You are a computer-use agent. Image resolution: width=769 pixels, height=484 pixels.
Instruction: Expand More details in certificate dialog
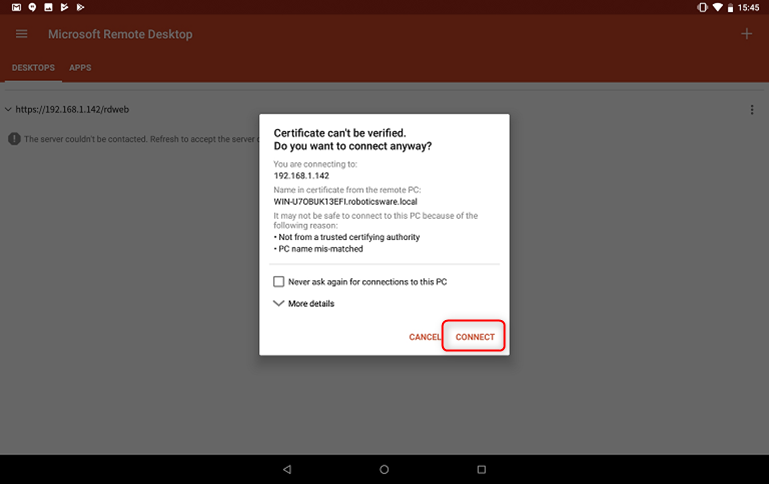(x=304, y=304)
